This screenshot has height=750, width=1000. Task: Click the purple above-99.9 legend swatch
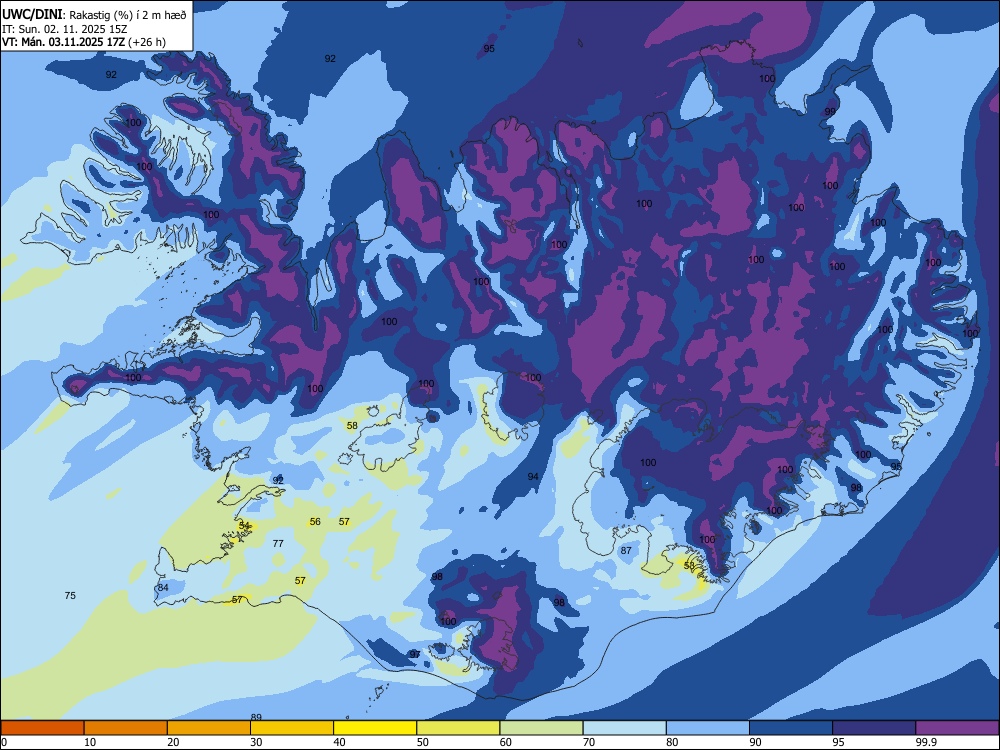pos(957,728)
